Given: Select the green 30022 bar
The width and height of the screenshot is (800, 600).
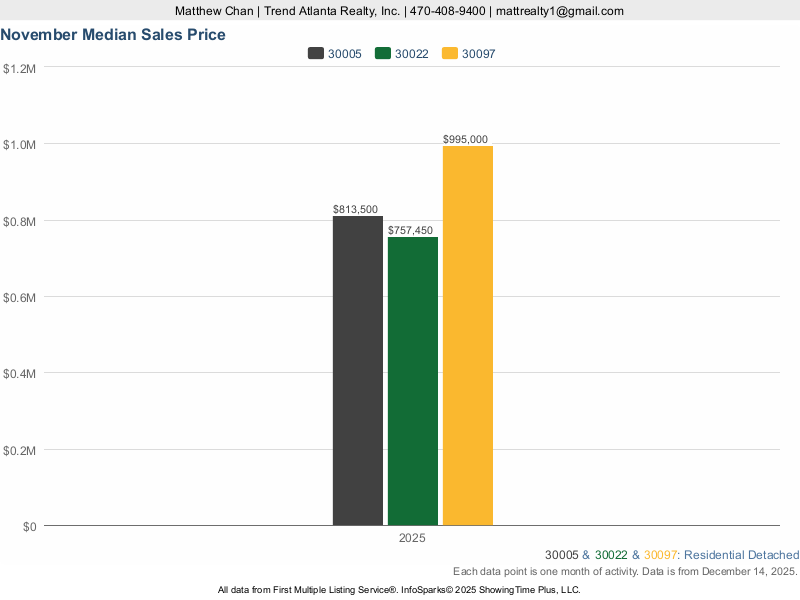Looking at the screenshot, I should 413,380.
